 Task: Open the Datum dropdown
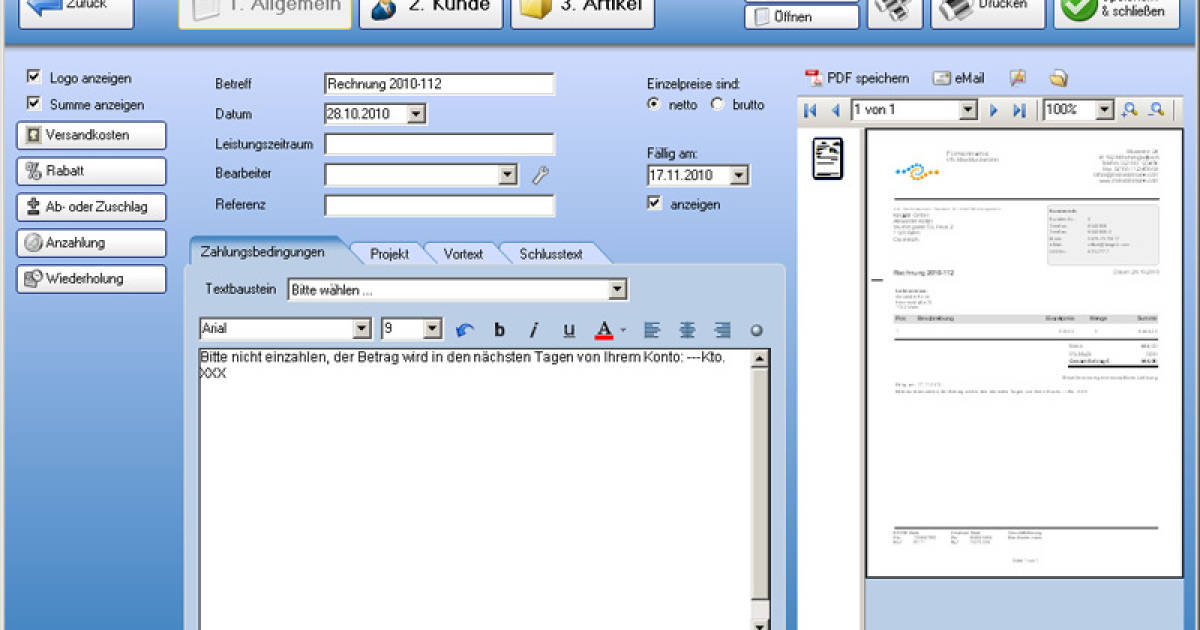point(417,114)
